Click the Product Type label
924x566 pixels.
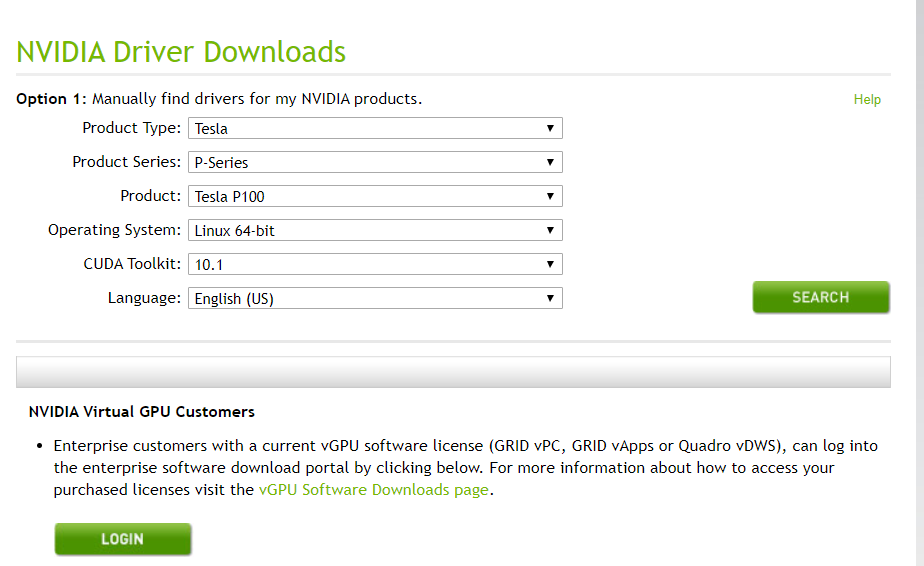(131, 128)
